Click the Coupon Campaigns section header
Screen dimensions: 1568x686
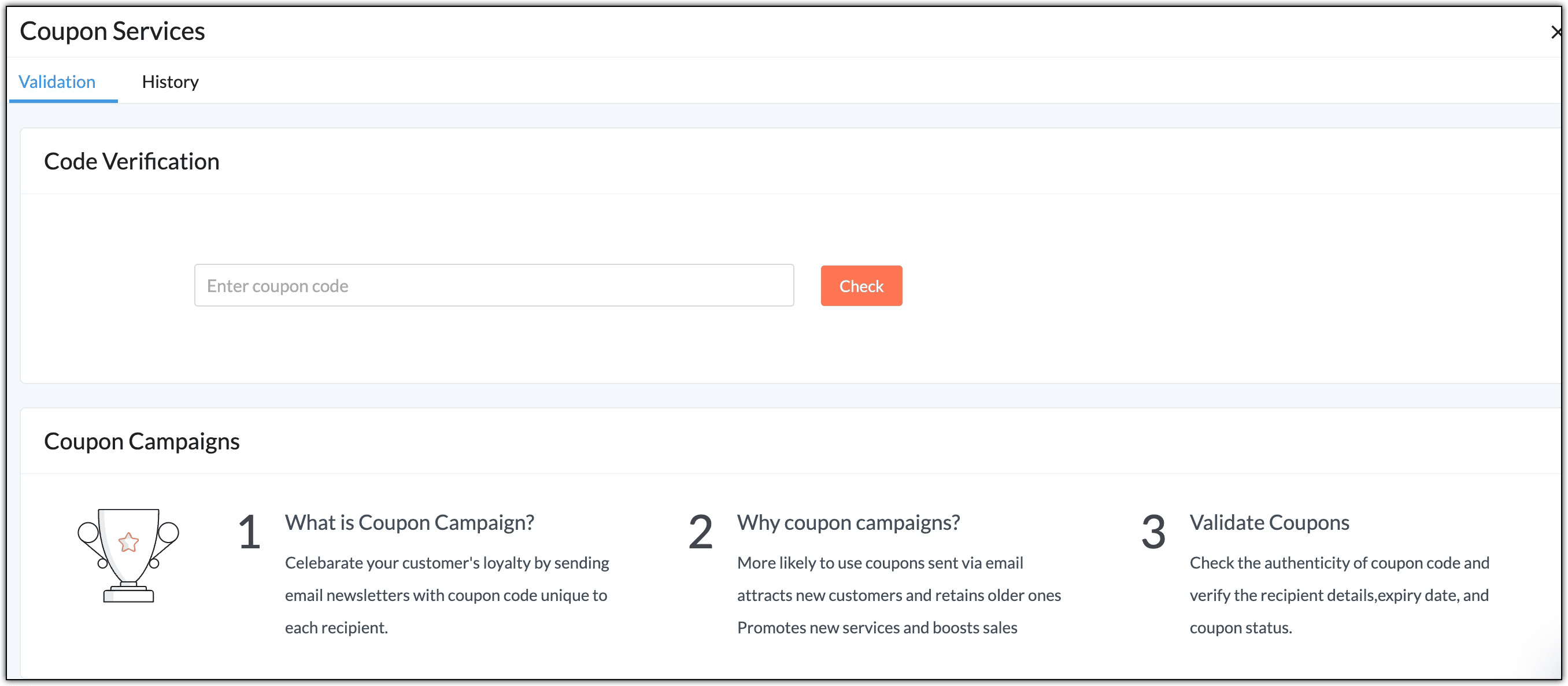pyautogui.click(x=141, y=441)
